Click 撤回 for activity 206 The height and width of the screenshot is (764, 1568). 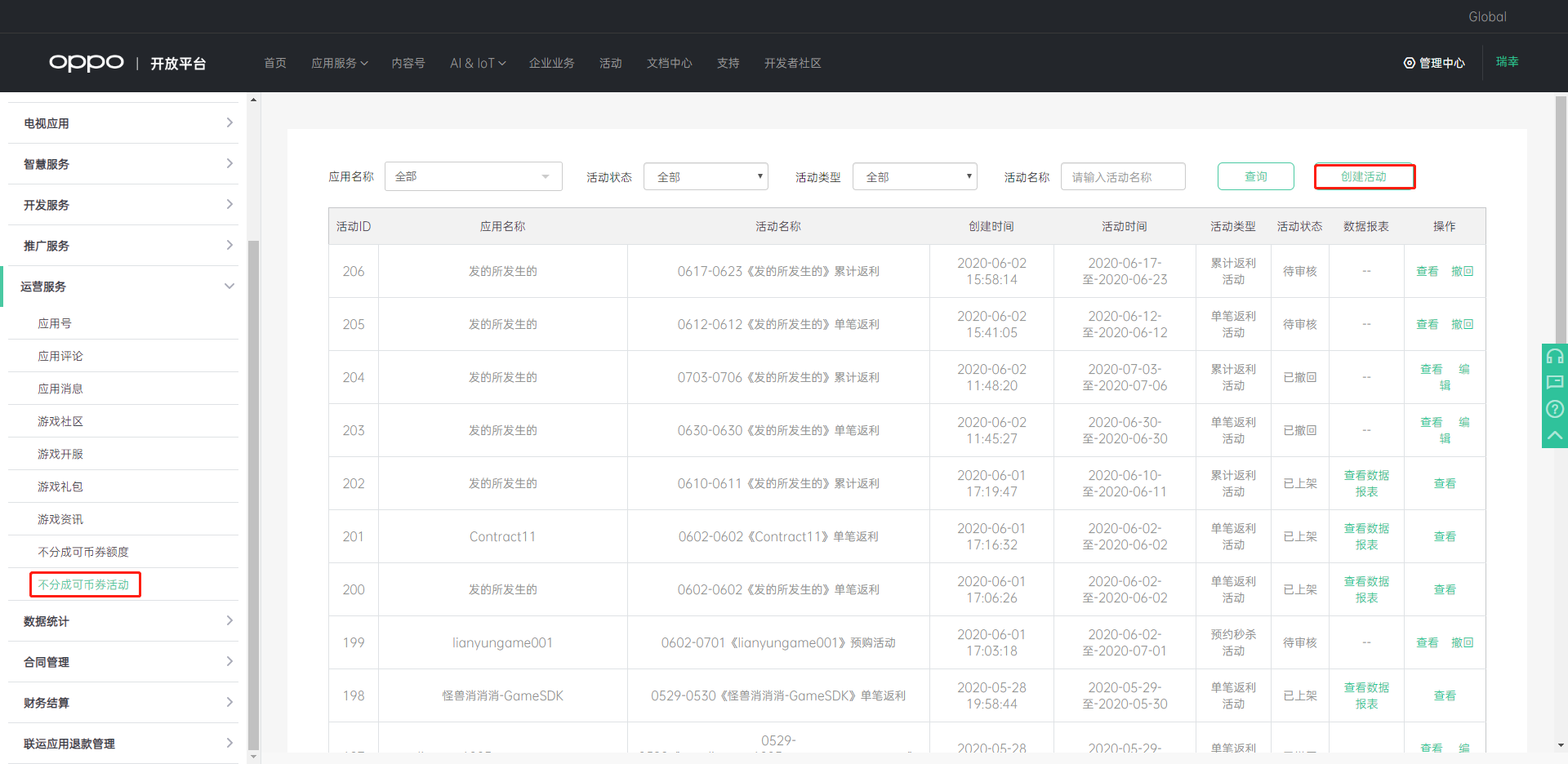[1462, 271]
